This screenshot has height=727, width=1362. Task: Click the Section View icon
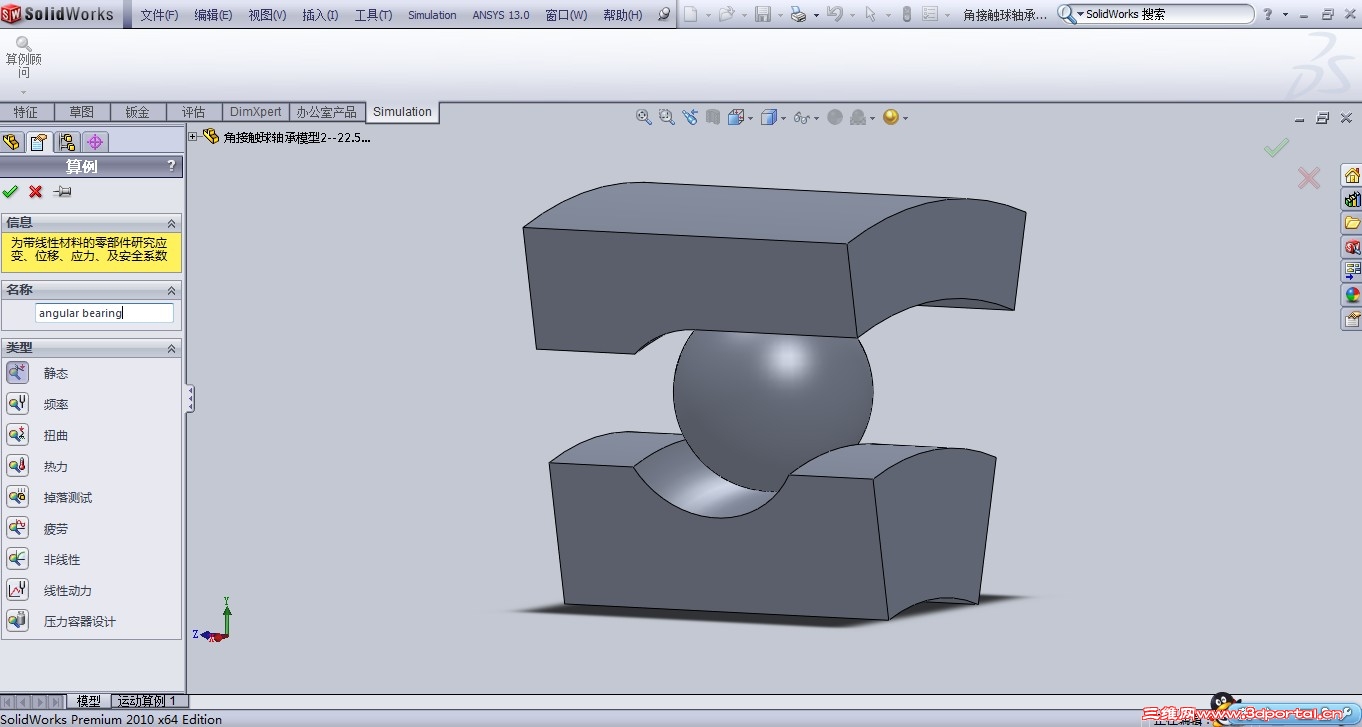[x=713, y=117]
